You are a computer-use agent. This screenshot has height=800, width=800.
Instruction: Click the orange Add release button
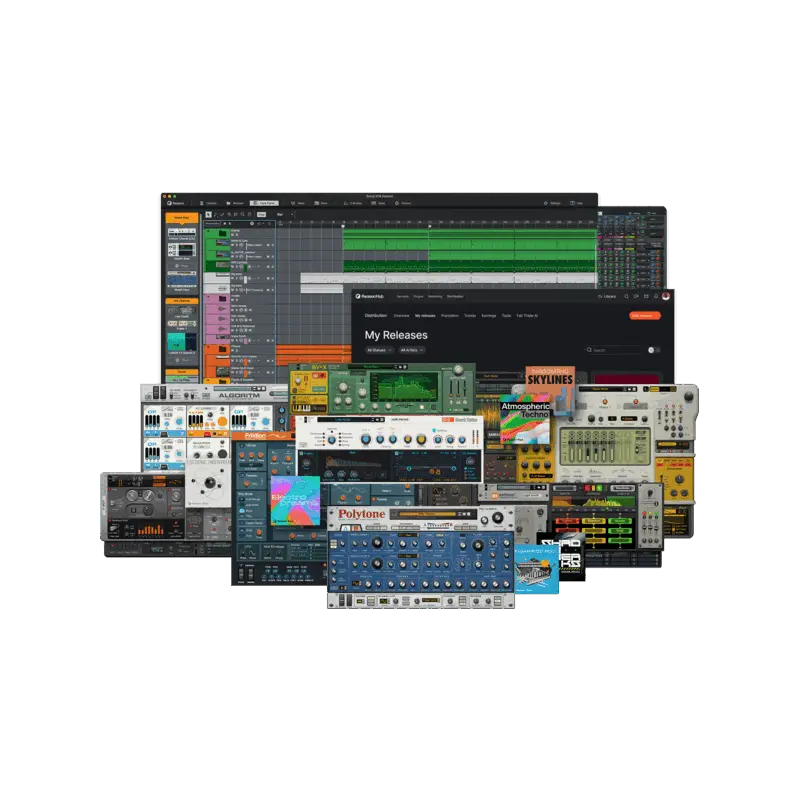click(x=644, y=316)
